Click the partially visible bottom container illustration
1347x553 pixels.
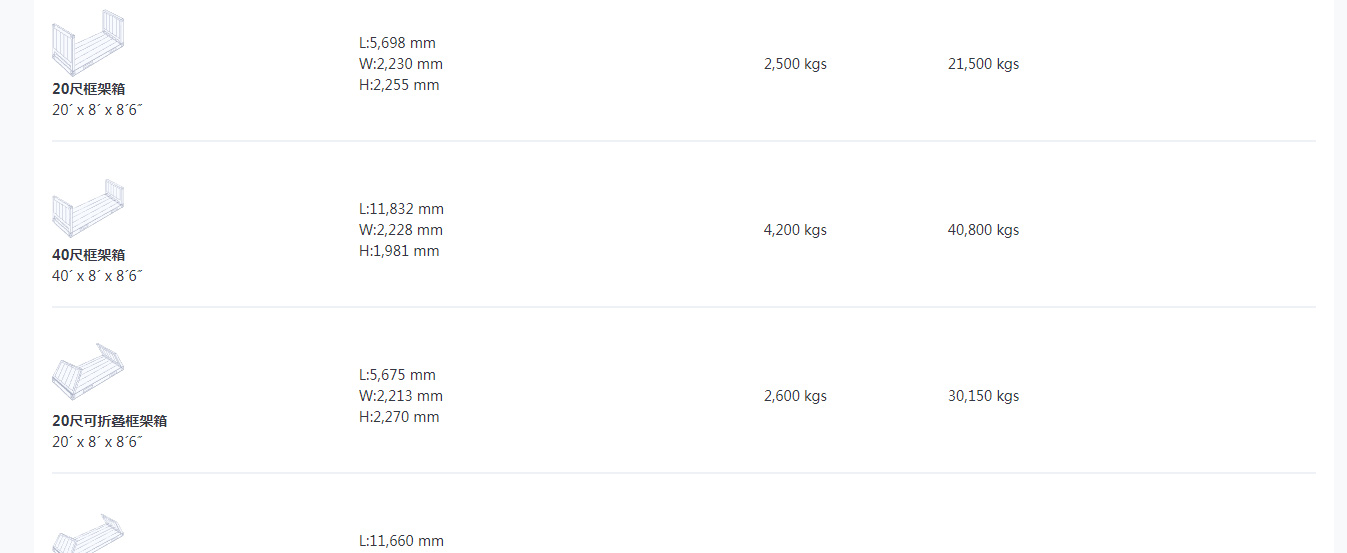88,534
